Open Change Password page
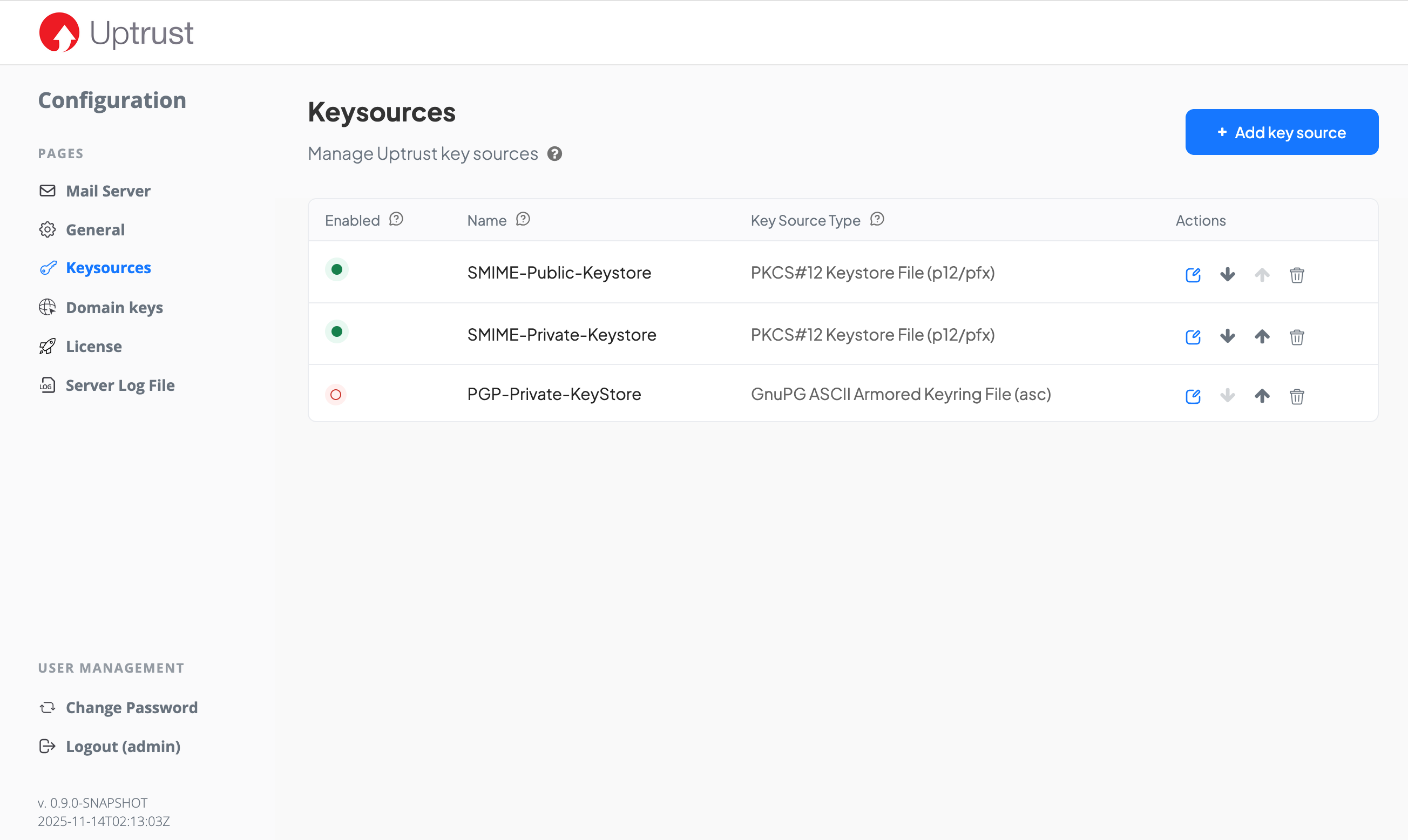The width and height of the screenshot is (1408, 840). (131, 708)
